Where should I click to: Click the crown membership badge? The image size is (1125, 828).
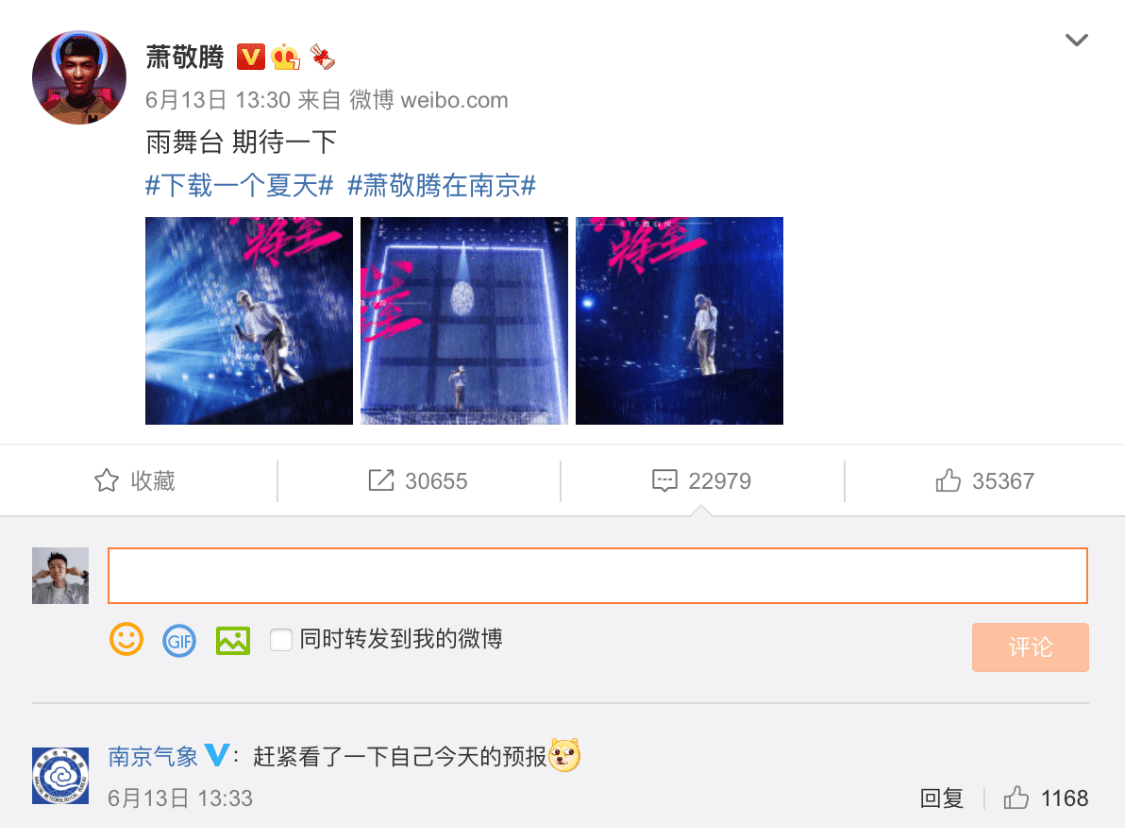285,57
